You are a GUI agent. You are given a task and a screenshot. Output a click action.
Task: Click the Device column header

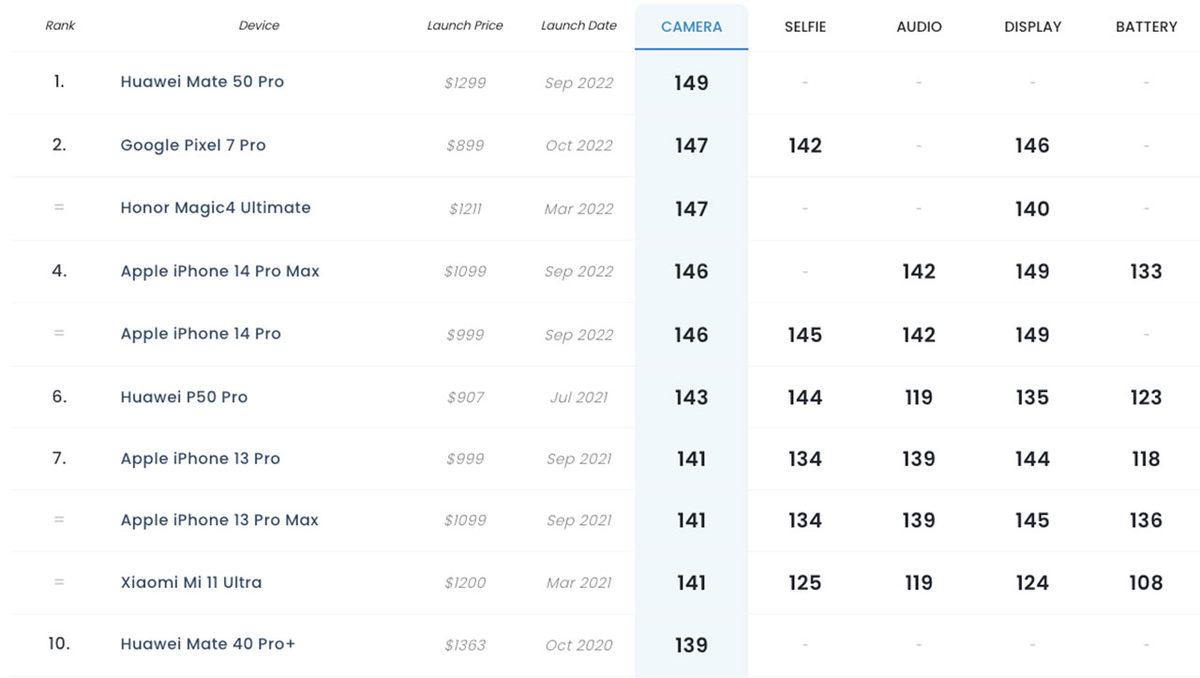click(259, 26)
